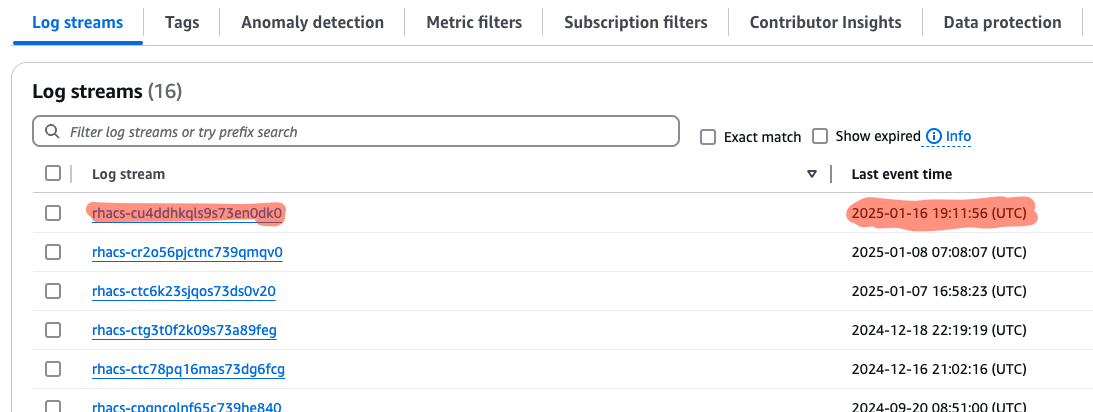This screenshot has width=1093, height=412.
Task: Sort by Last event time column header
Action: 901,174
